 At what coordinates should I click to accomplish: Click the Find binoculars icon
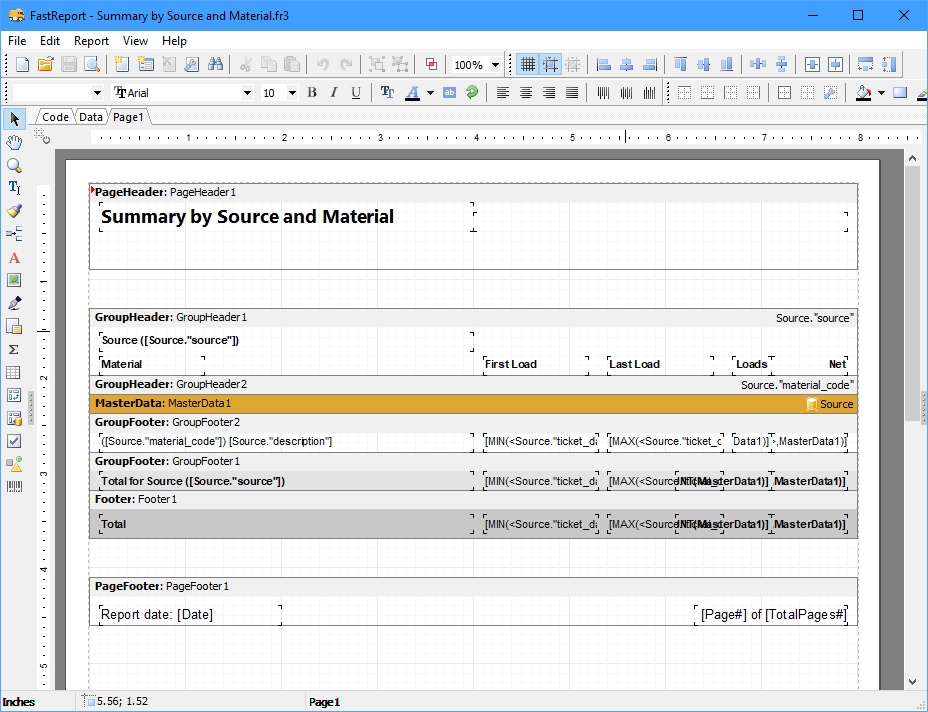[x=215, y=65]
